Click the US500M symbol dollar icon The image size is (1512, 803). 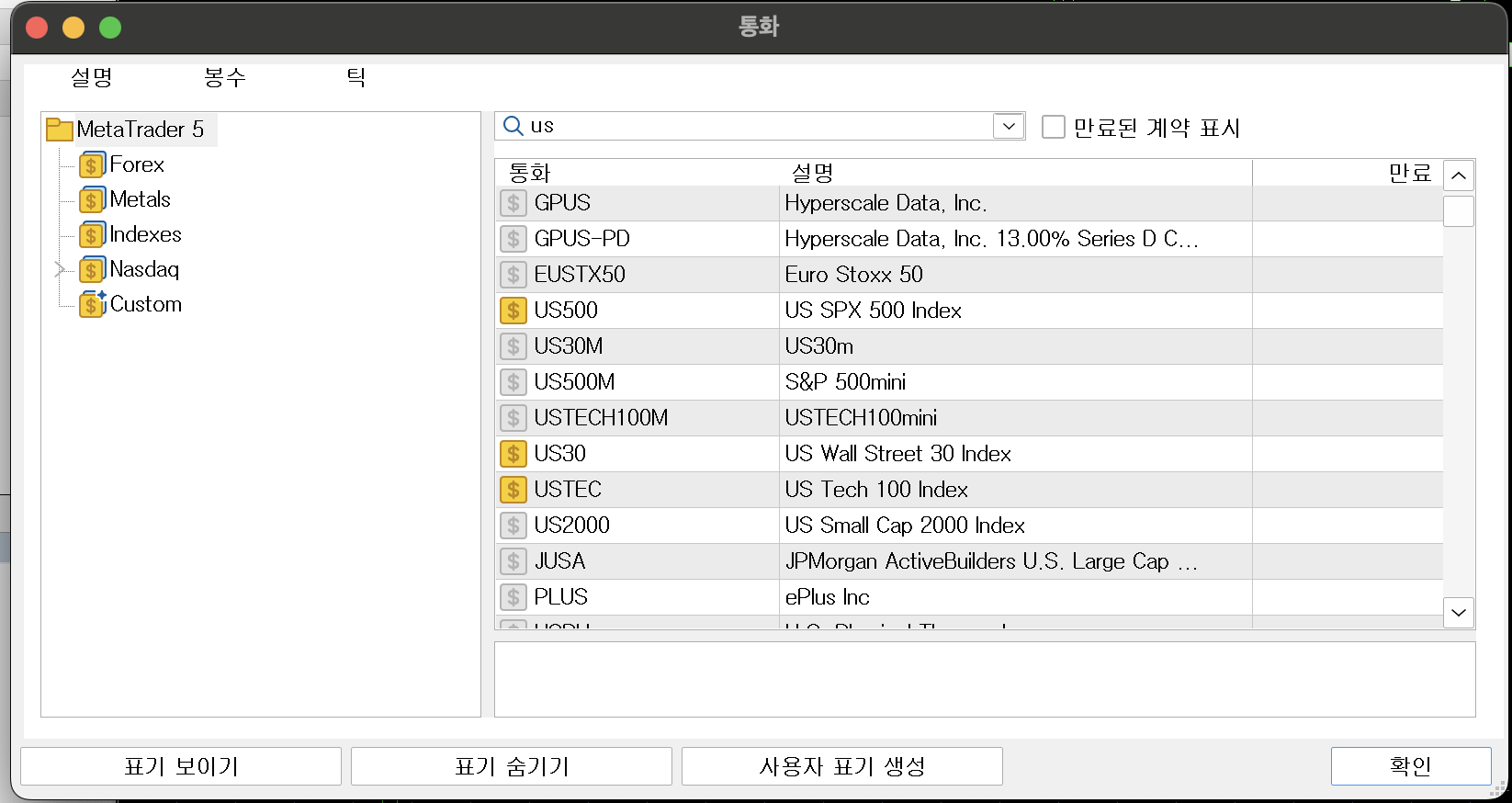513,382
